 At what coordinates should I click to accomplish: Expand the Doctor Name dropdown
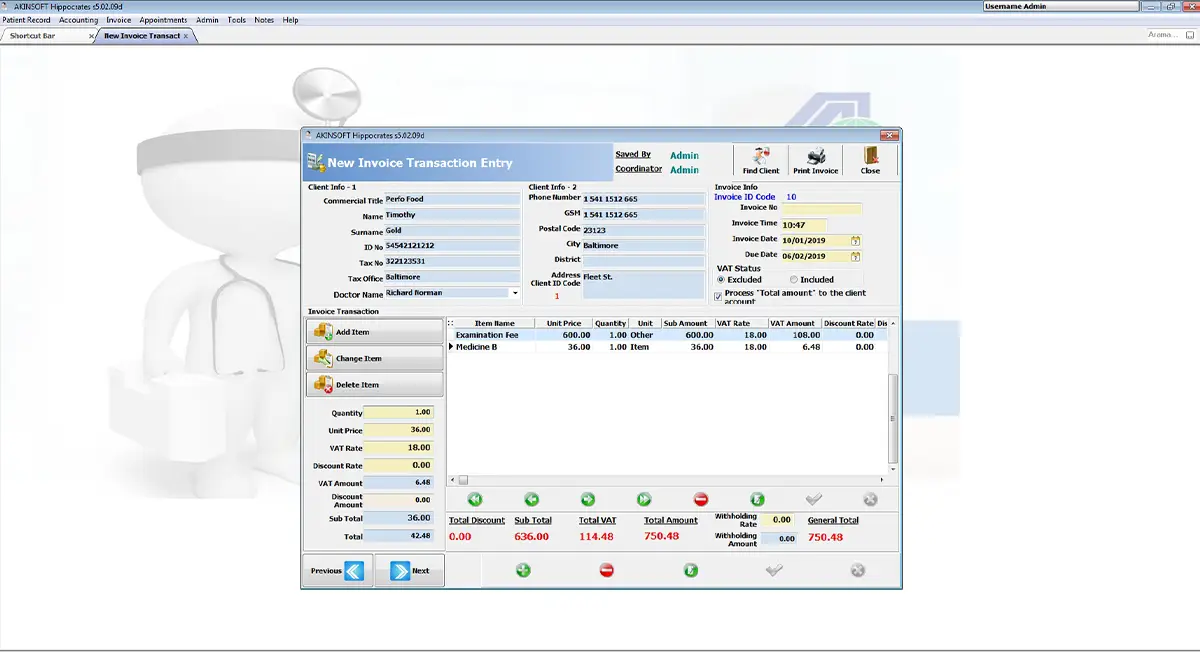coord(515,293)
